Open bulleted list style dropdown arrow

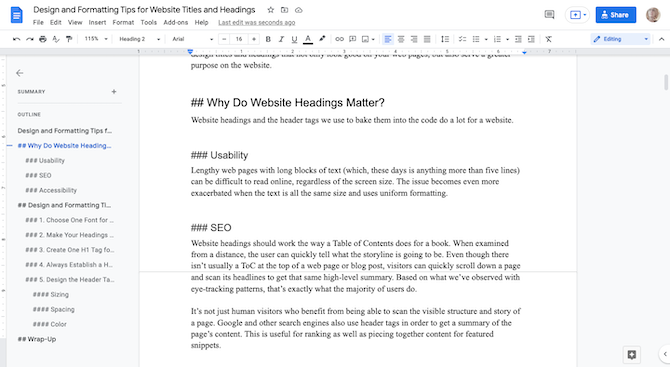pos(486,39)
